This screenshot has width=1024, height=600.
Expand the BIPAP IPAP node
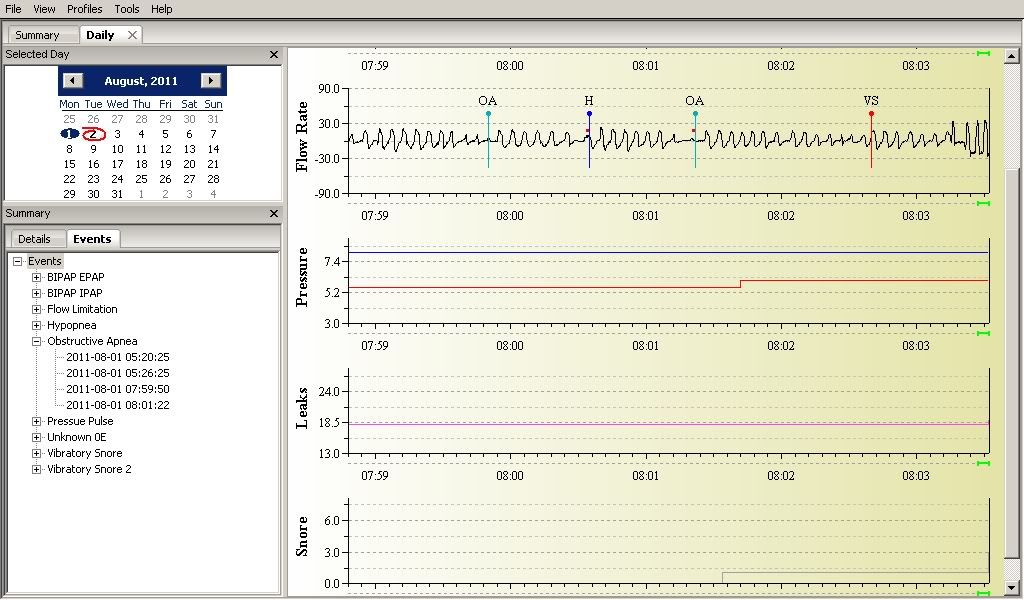click(x=37, y=293)
